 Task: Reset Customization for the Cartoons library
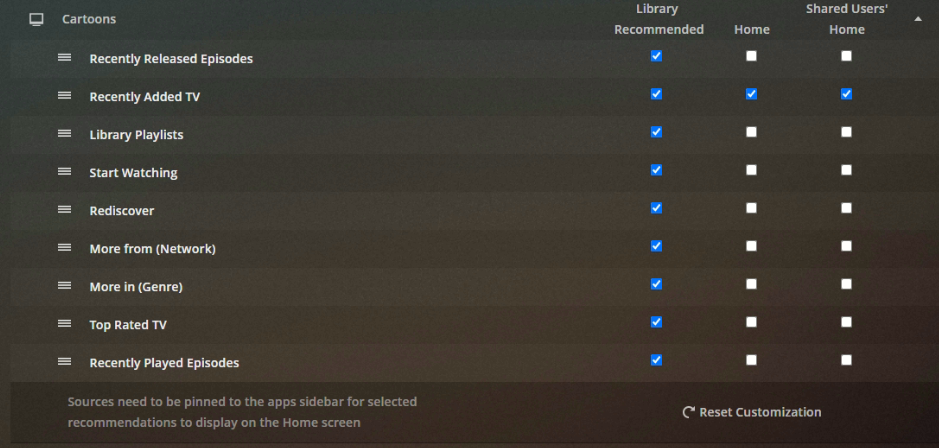pos(752,412)
